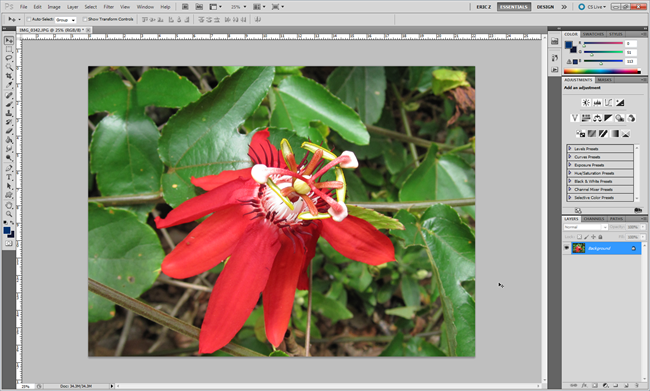The image size is (650, 391).
Task: Select the History Brush tool
Action: (x=9, y=122)
